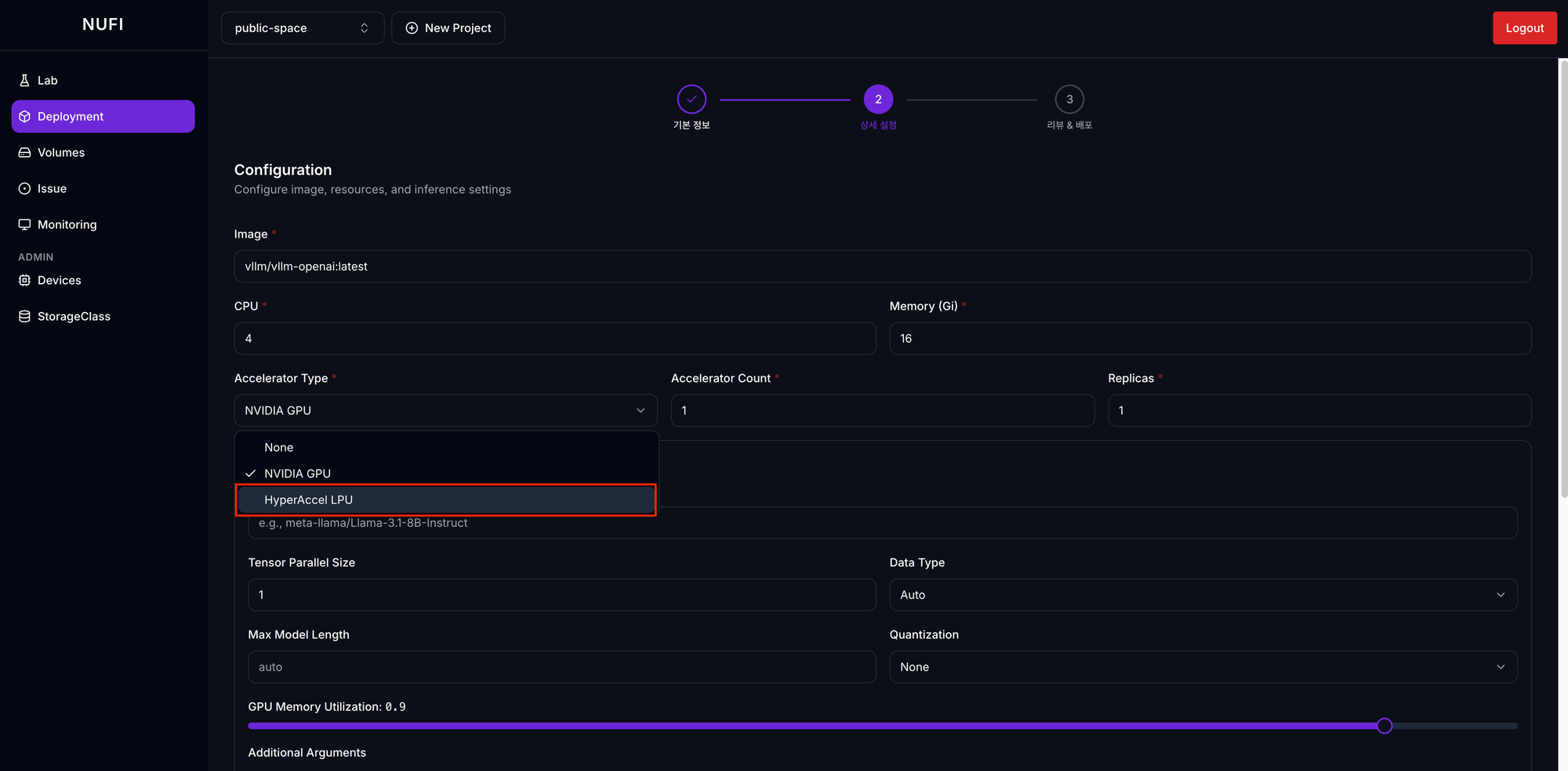Expand the Data Type dropdown
Image resolution: width=1568 pixels, height=771 pixels.
[1203, 595]
